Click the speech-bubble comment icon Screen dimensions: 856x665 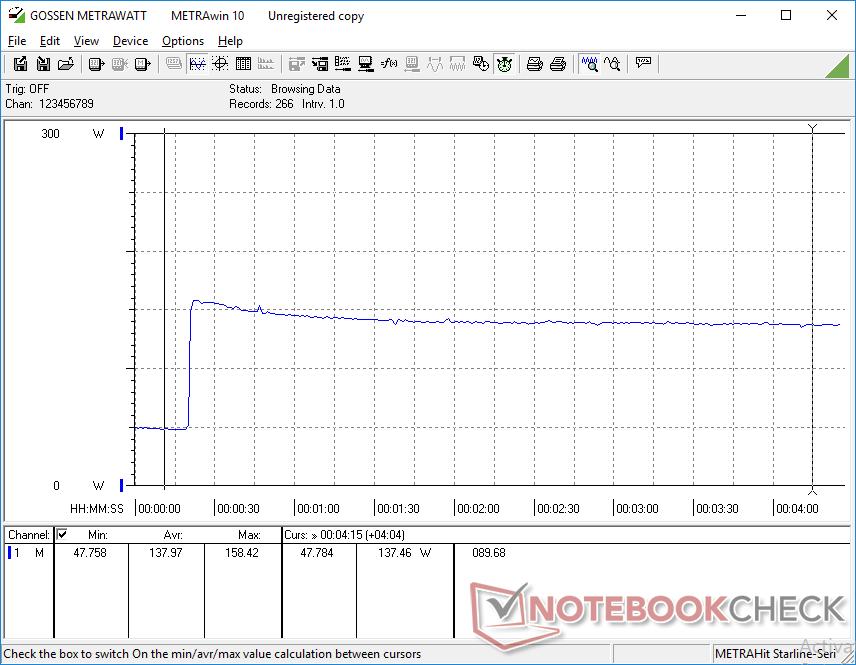point(643,64)
